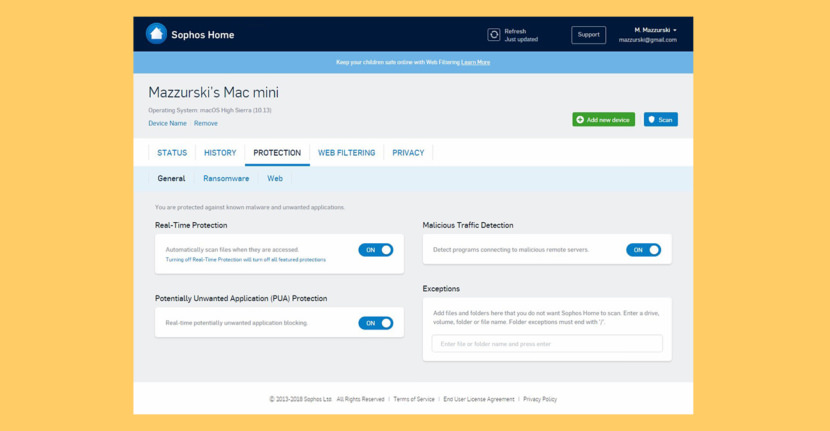Open End User License Agreement link
This screenshot has width=830, height=431.
479,399
